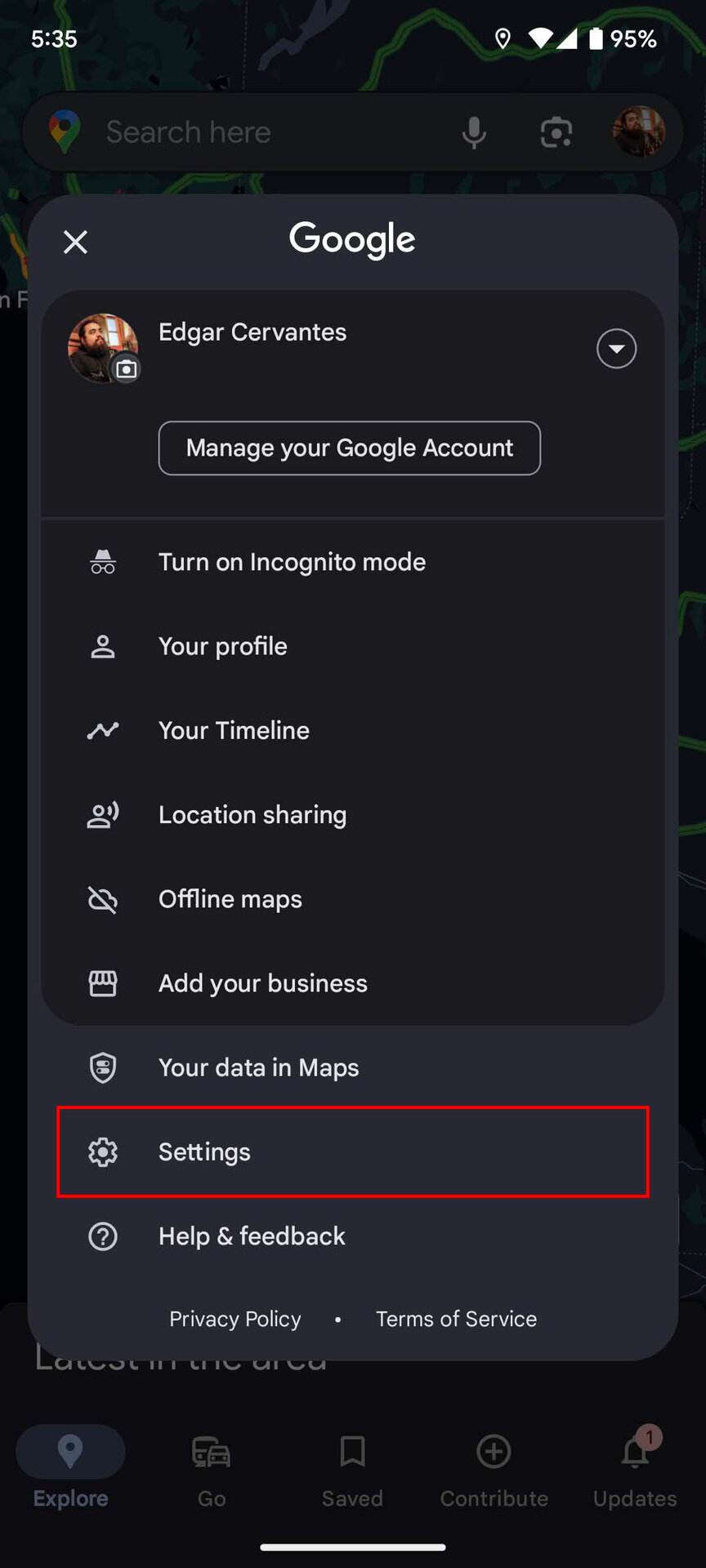Image resolution: width=706 pixels, height=1568 pixels.
Task: Click the Settings gear icon
Action: tap(103, 1151)
